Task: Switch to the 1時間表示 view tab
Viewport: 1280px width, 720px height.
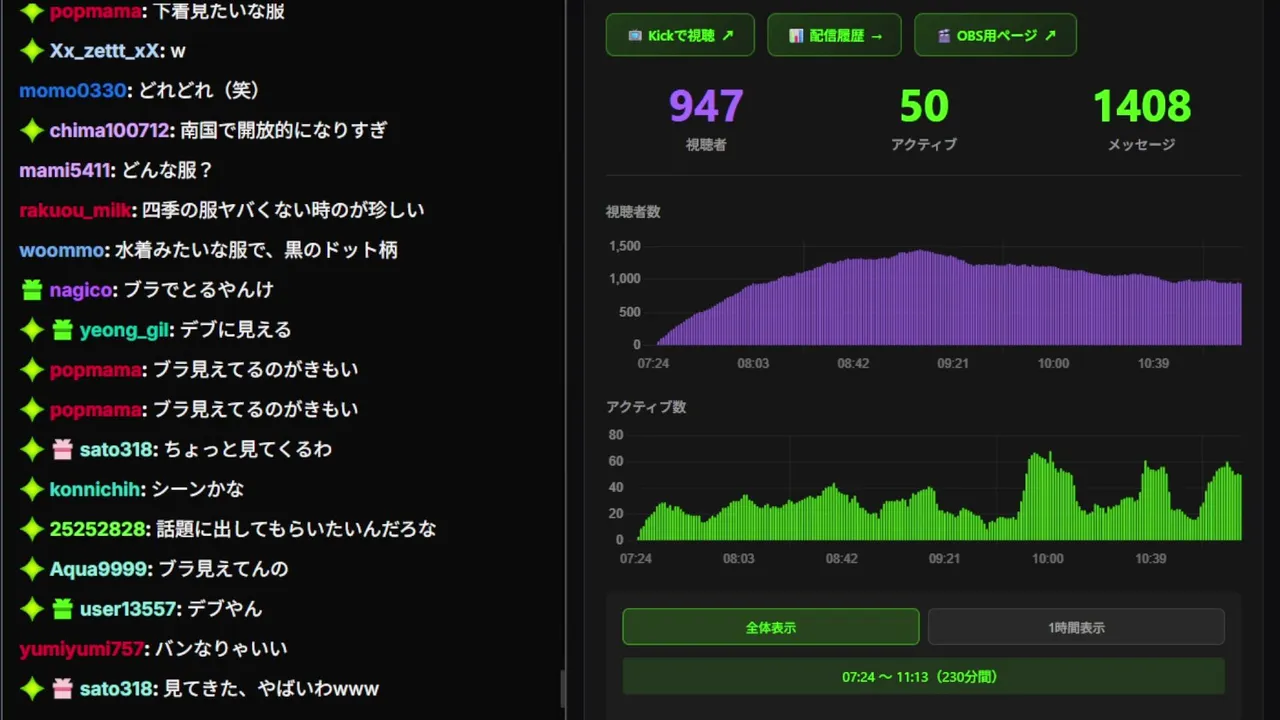Action: [1076, 627]
